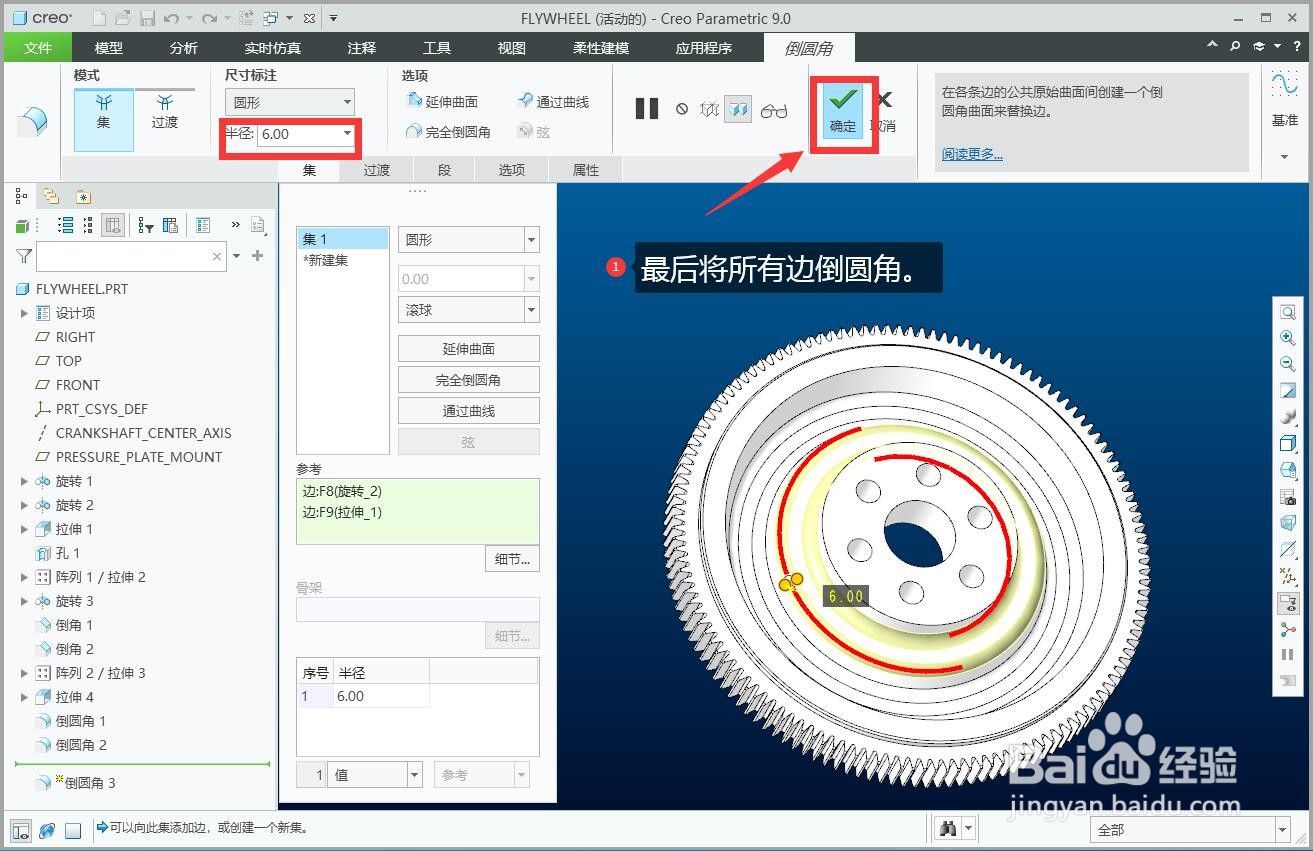Screen dimensions: 1313x851
Task: Click the command search magnifier icon
Action: 1236,46
